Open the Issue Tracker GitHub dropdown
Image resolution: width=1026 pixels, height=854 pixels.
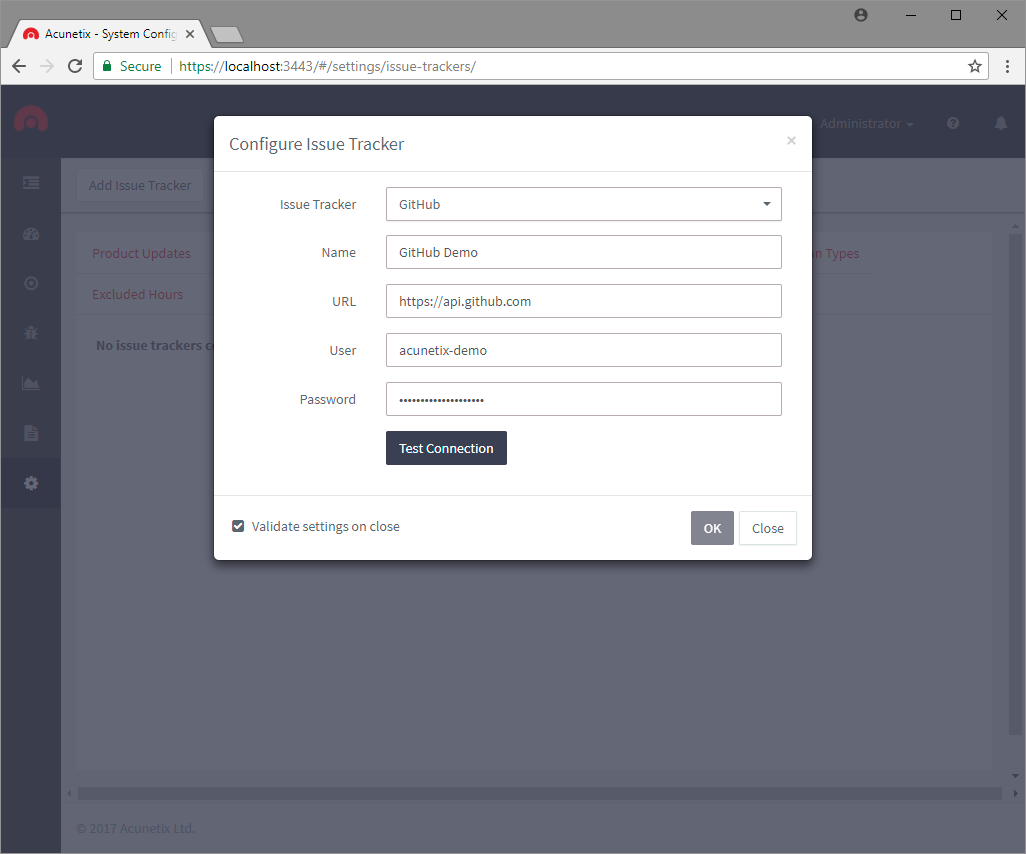click(584, 204)
